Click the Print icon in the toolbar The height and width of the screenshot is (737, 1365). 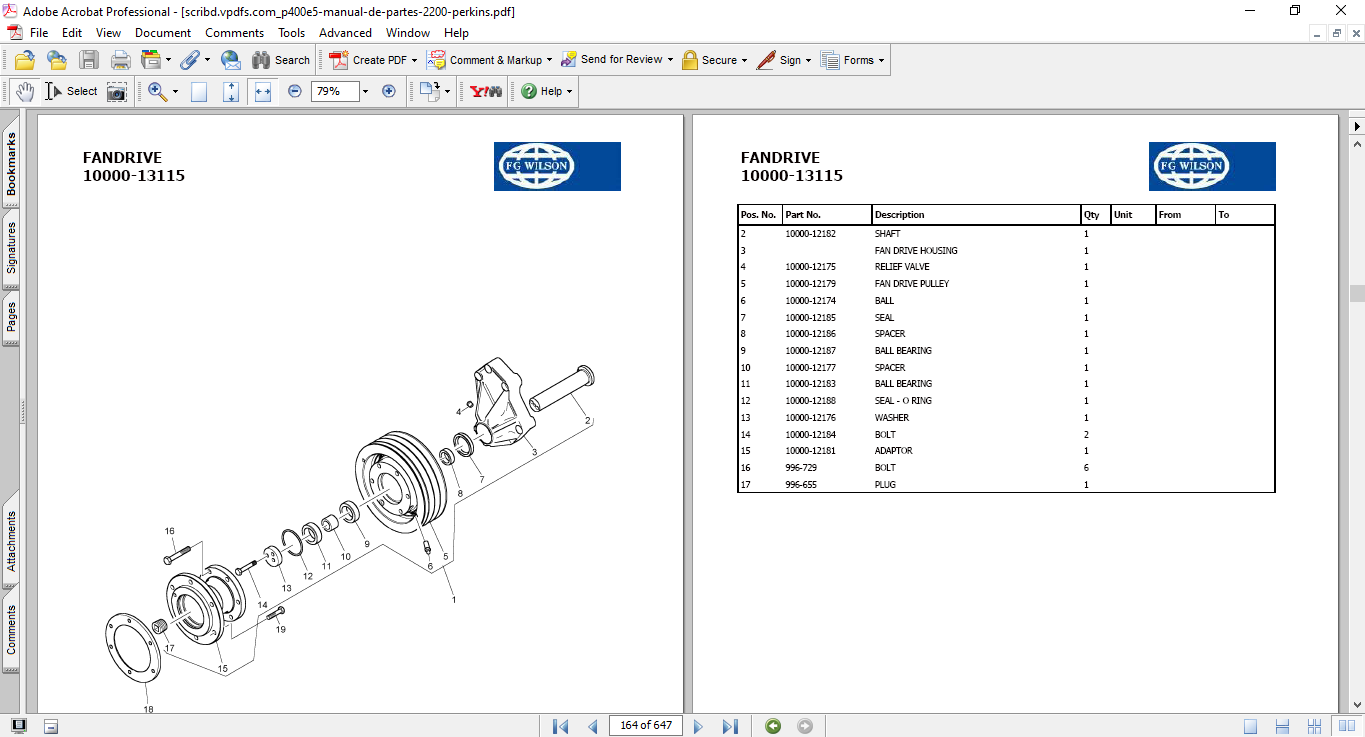pos(120,60)
